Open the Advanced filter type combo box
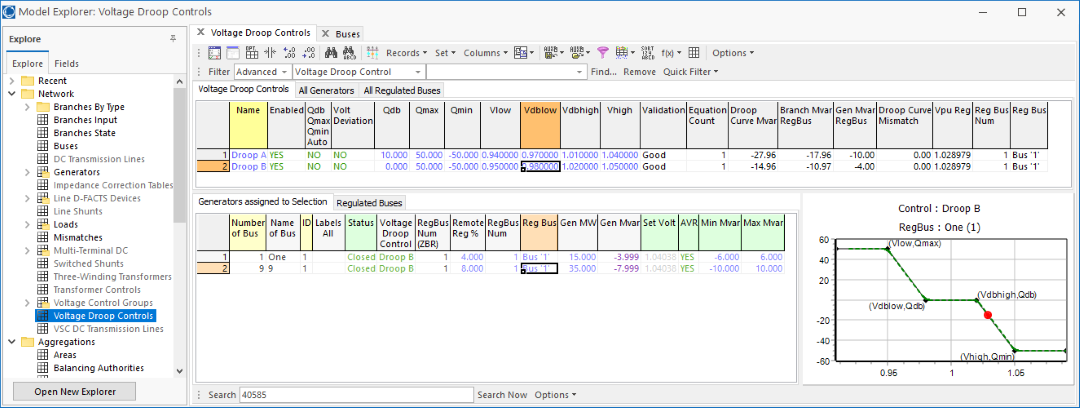 (x=263, y=72)
